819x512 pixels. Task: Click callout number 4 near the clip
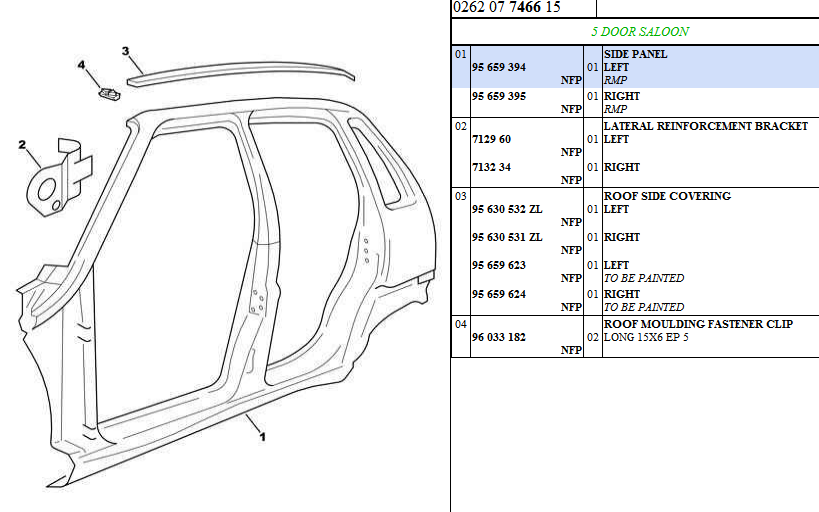coord(82,65)
